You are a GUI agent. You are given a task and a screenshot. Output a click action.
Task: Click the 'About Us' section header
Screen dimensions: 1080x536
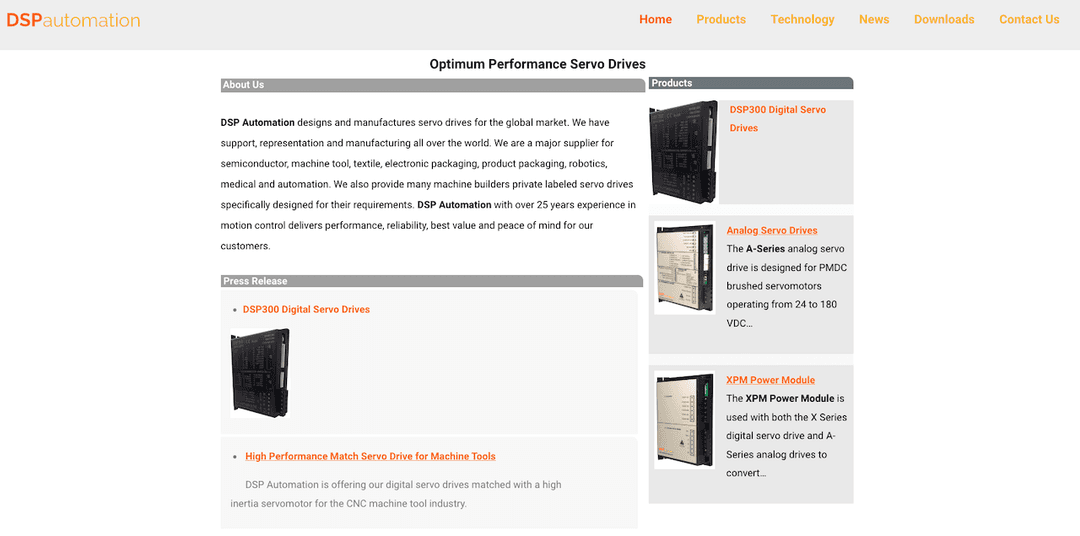(x=433, y=85)
